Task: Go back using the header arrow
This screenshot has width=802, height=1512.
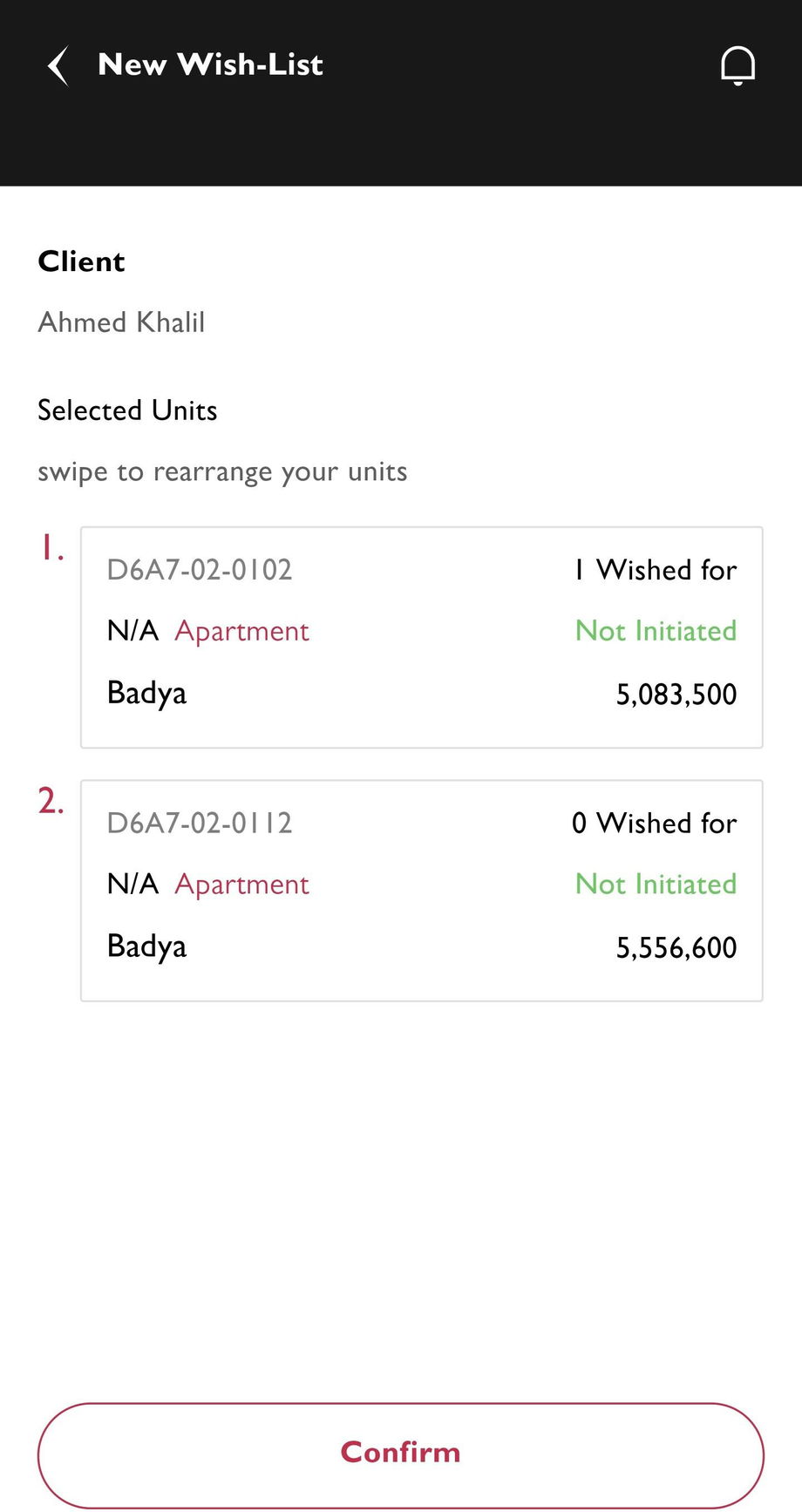Action: click(58, 66)
